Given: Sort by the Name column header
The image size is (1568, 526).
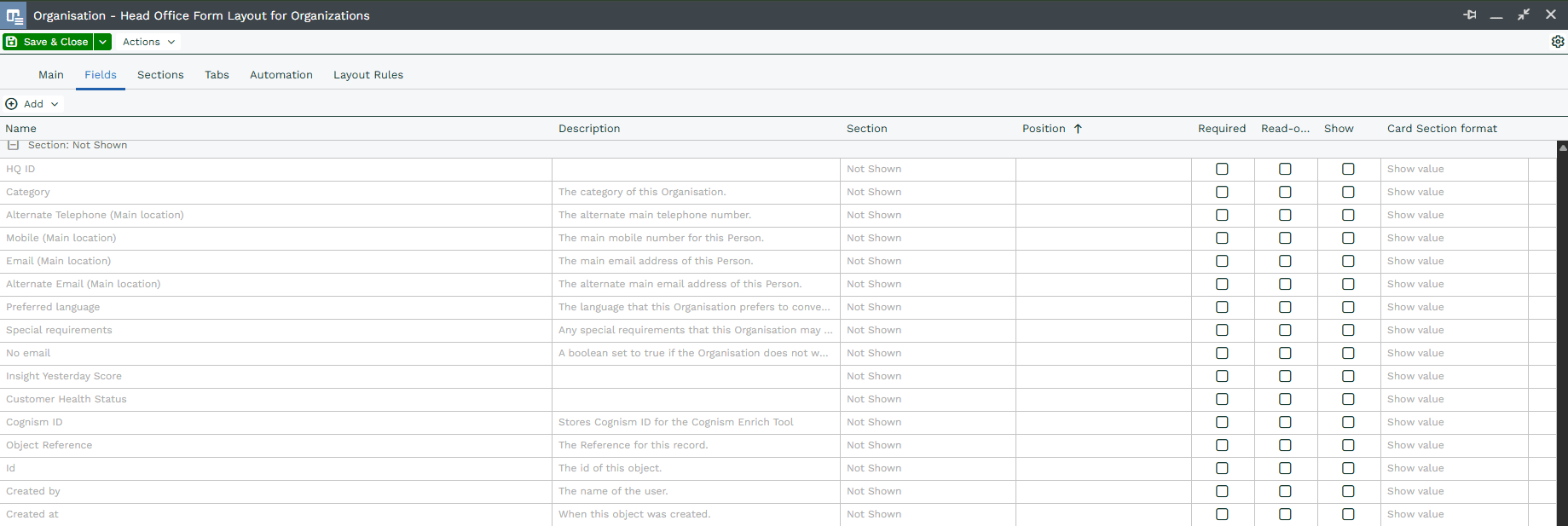Looking at the screenshot, I should pyautogui.click(x=21, y=129).
